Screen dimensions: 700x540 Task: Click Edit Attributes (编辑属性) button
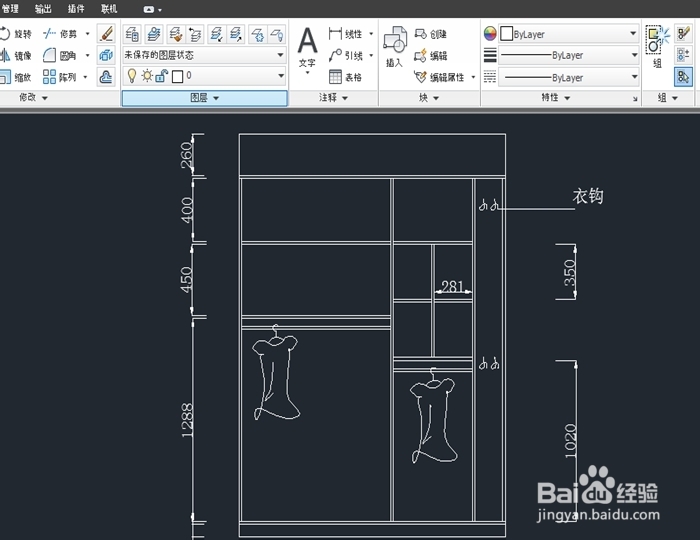439,77
